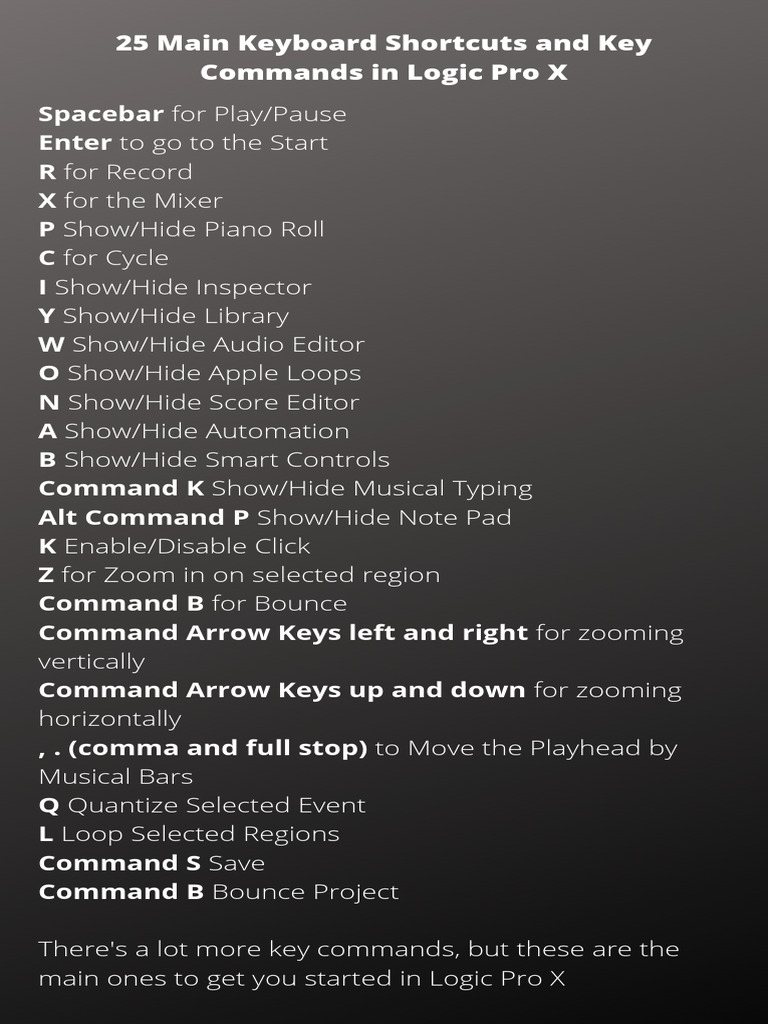768x1024 pixels.
Task: Click the "A Show/Hide Automation" text
Action: [194, 431]
